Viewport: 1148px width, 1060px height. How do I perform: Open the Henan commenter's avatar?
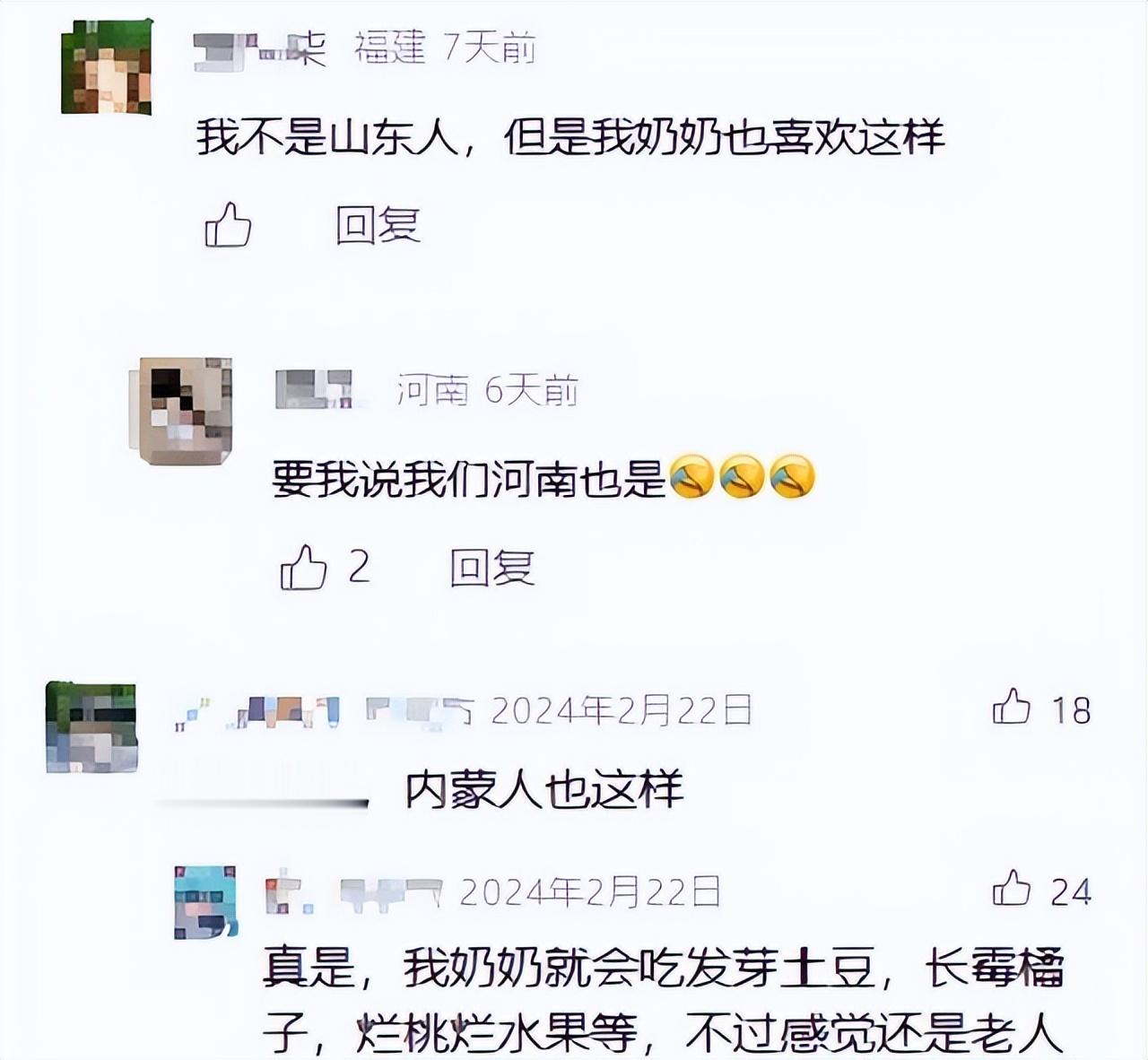(x=186, y=411)
